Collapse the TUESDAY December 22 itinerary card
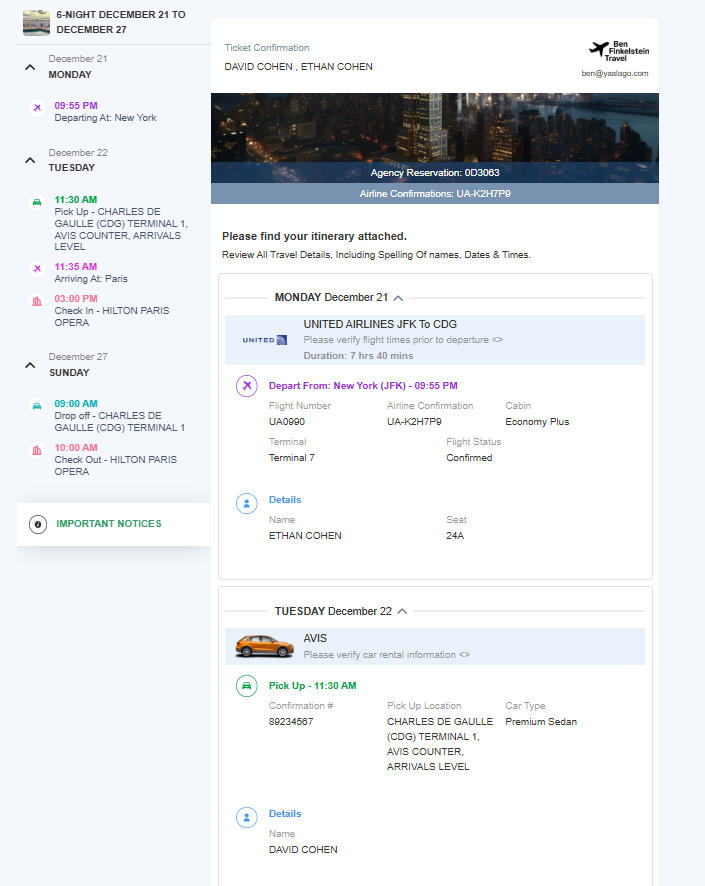The width and height of the screenshot is (705, 886). [402, 611]
